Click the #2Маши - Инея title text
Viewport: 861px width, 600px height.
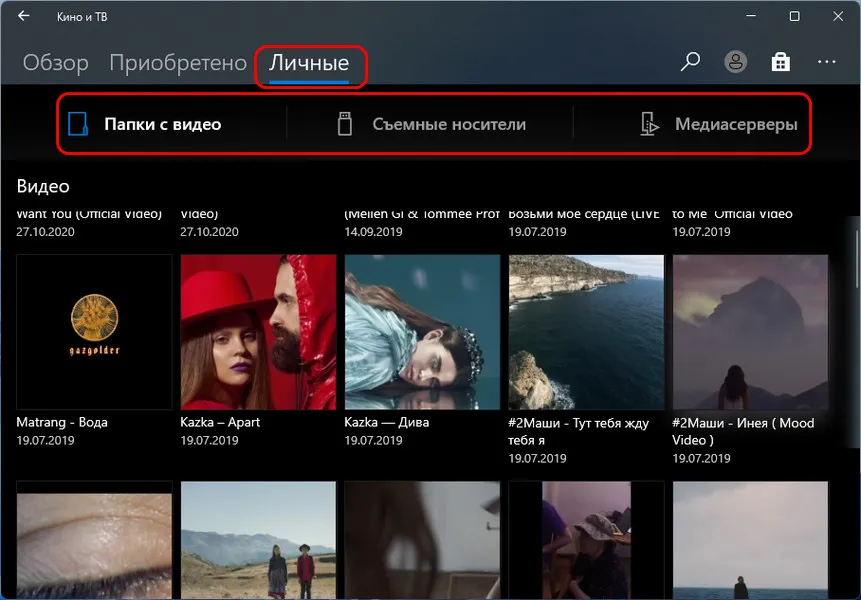(x=743, y=431)
